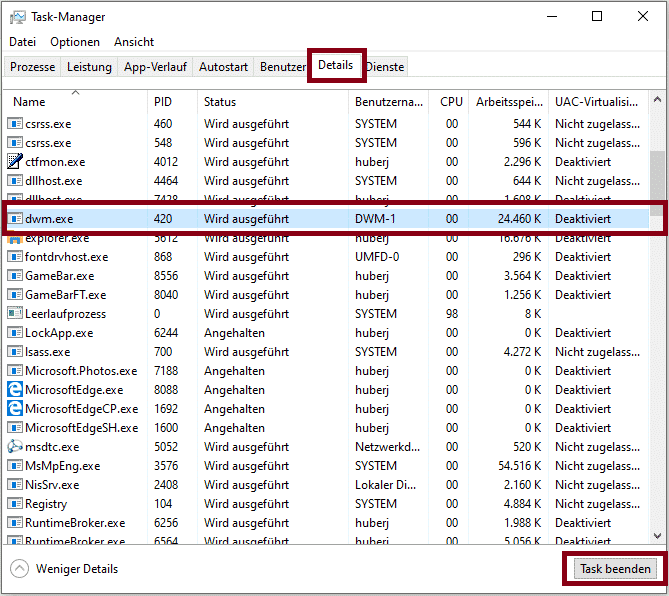Screen dimensions: 669x596
Task: Sort by the Name column header
Action: click(76, 102)
